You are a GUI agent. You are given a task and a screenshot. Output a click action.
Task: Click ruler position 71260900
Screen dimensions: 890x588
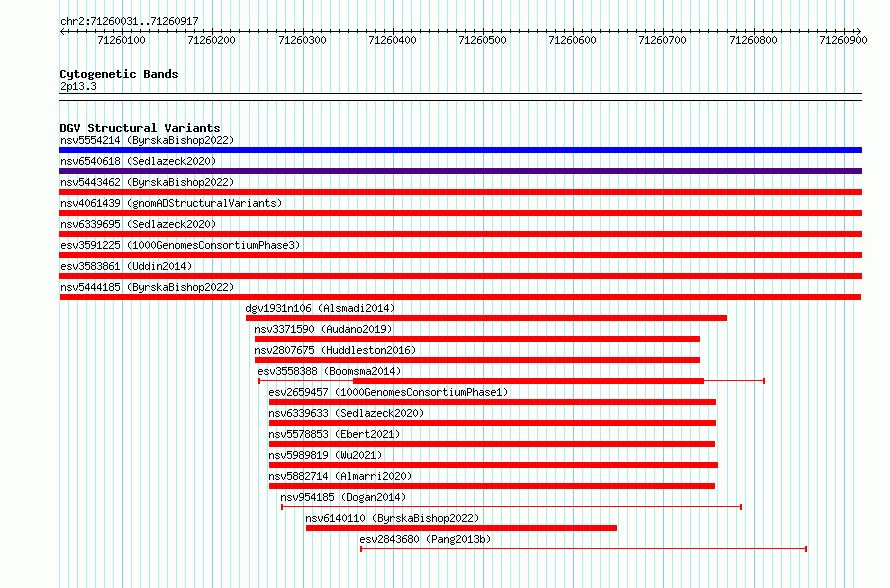(843, 40)
